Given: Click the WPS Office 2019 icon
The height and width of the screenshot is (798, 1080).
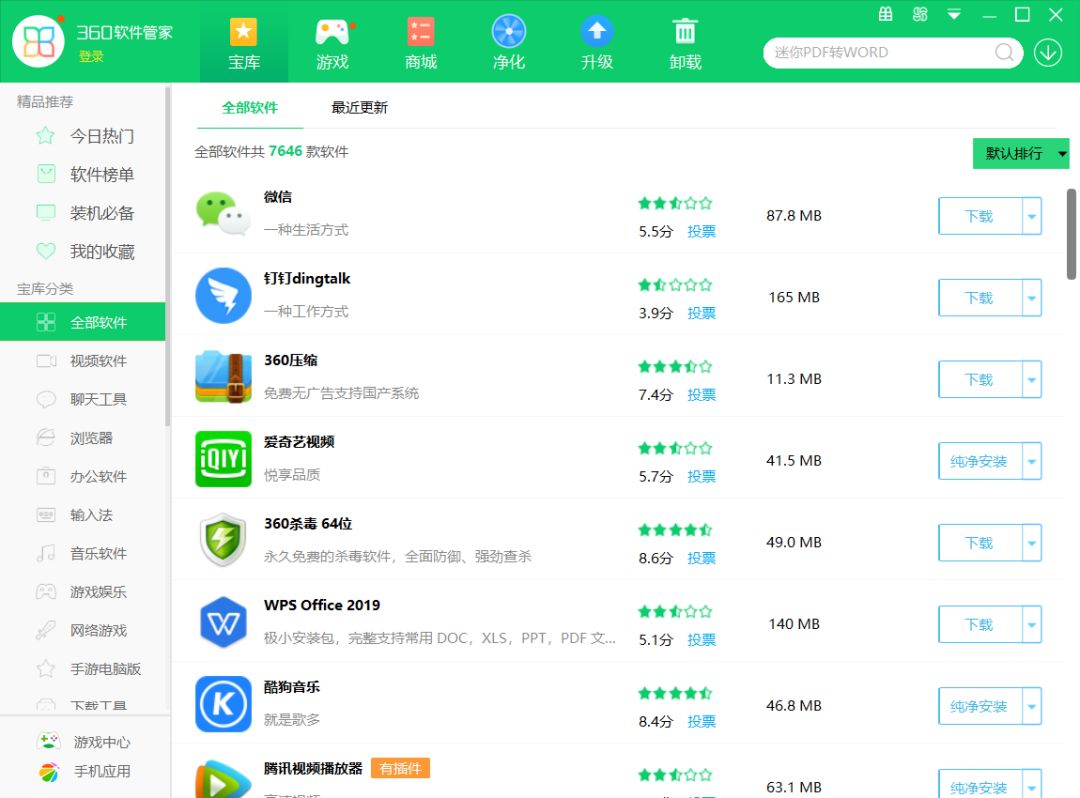Looking at the screenshot, I should [x=223, y=622].
